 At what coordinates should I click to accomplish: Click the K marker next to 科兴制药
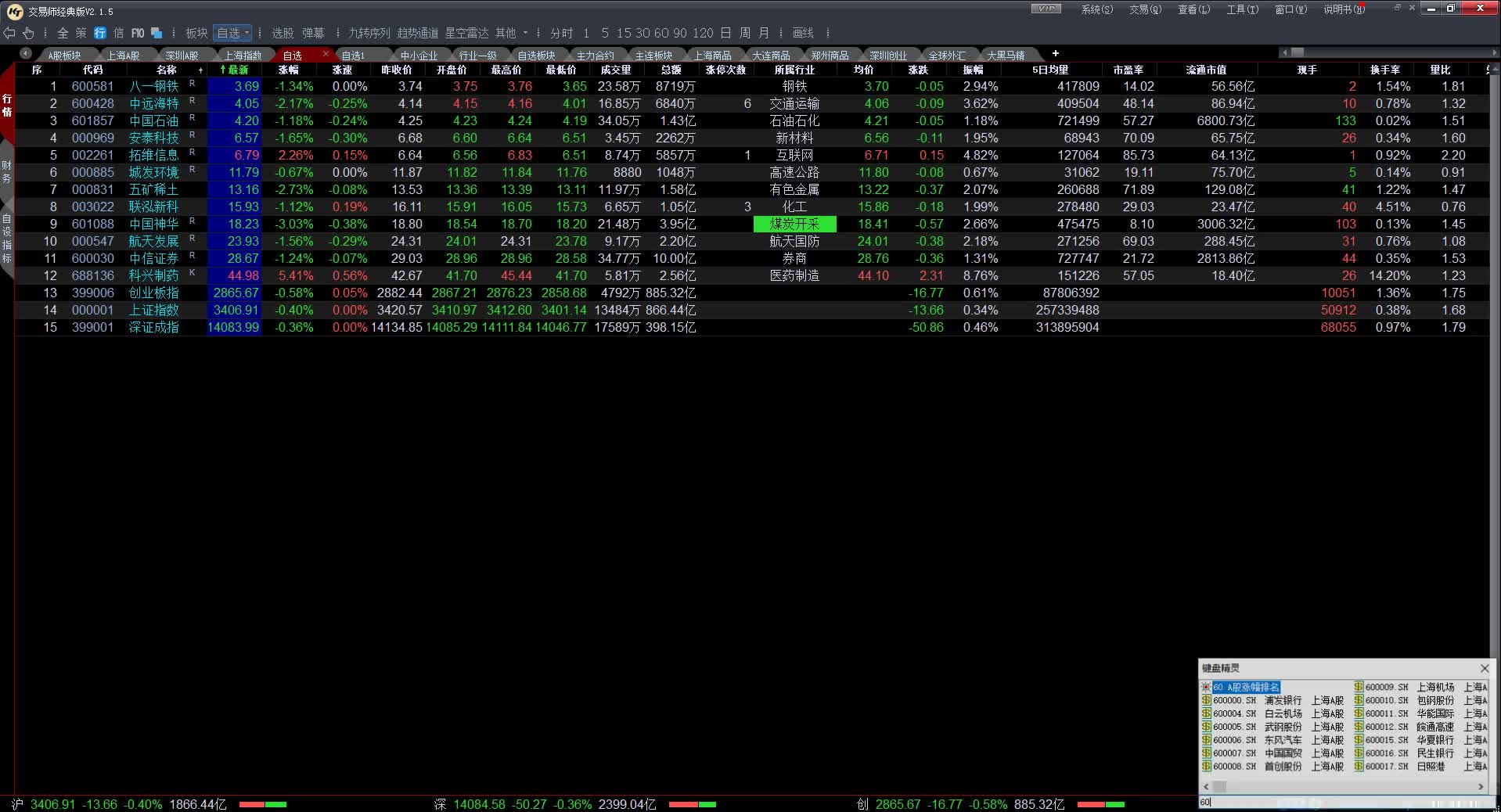192,272
